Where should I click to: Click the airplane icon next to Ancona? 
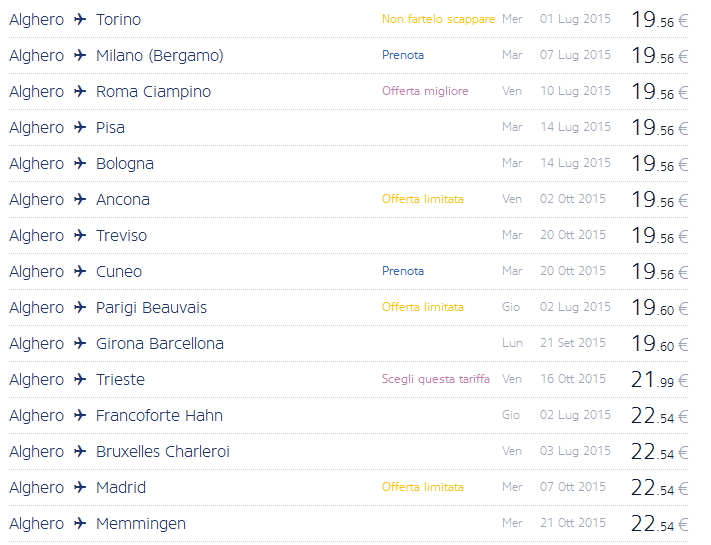click(80, 200)
